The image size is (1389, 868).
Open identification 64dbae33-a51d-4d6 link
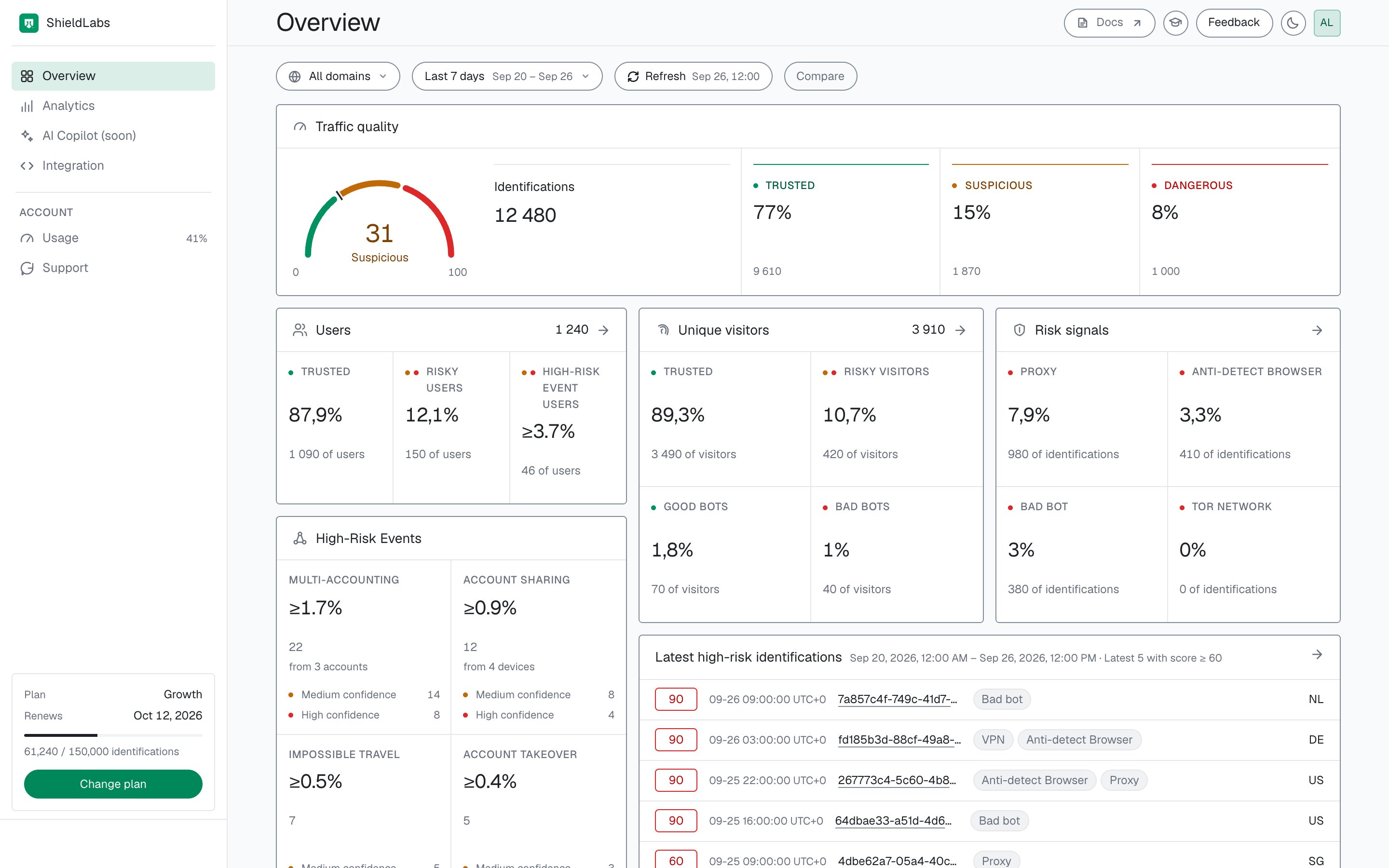(x=893, y=820)
